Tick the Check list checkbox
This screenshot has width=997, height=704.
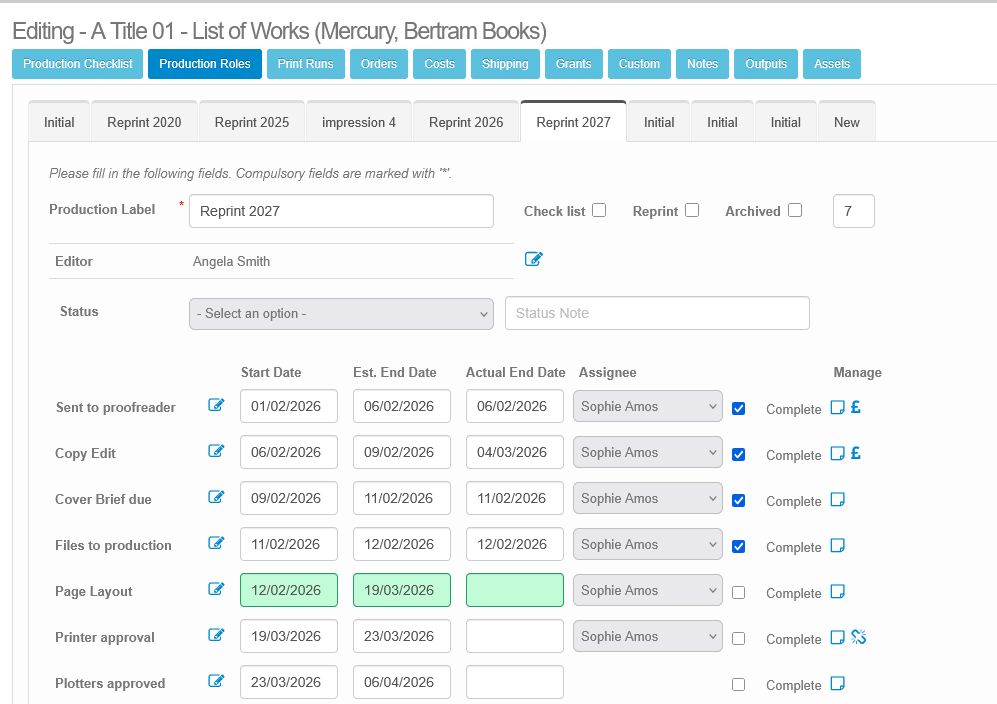599,210
